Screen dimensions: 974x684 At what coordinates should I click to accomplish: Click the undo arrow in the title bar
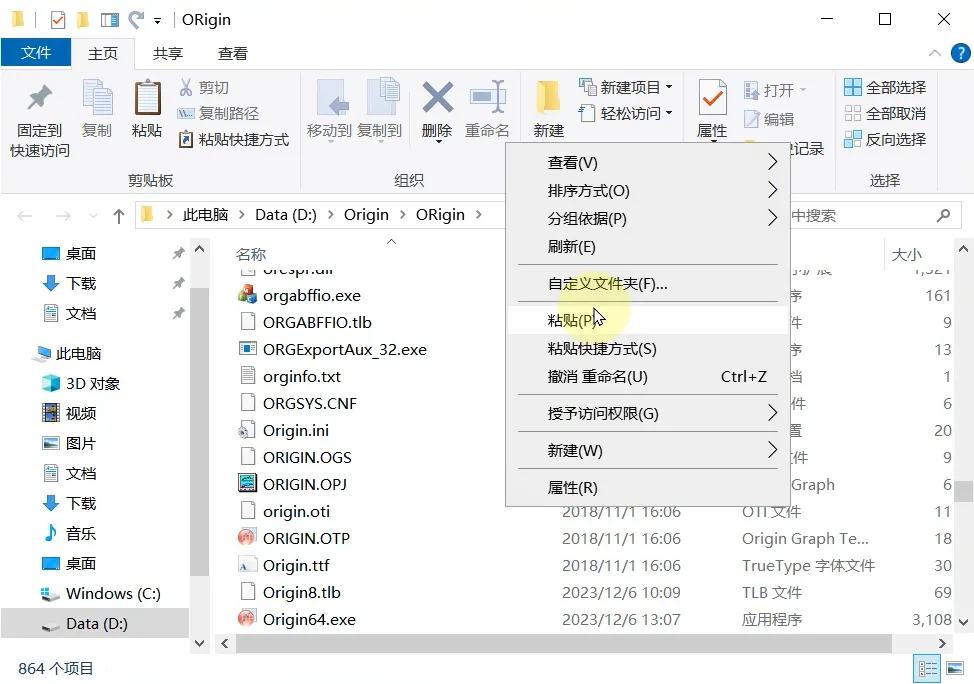point(136,20)
